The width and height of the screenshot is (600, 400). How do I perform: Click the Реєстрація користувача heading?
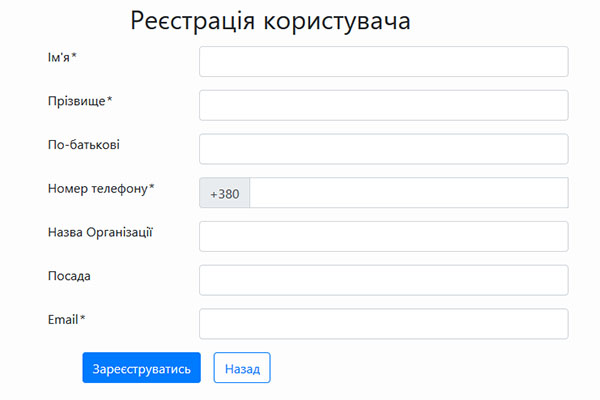(x=270, y=21)
